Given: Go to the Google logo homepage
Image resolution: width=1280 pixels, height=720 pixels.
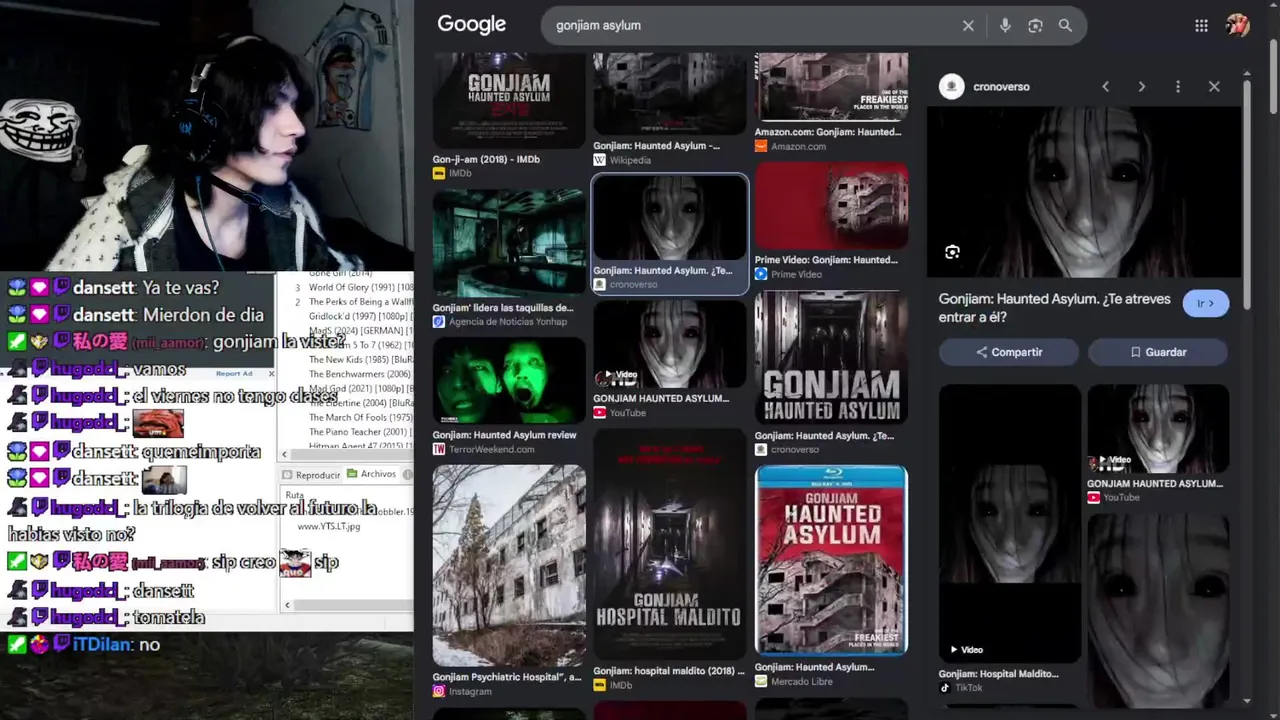Looking at the screenshot, I should (472, 25).
